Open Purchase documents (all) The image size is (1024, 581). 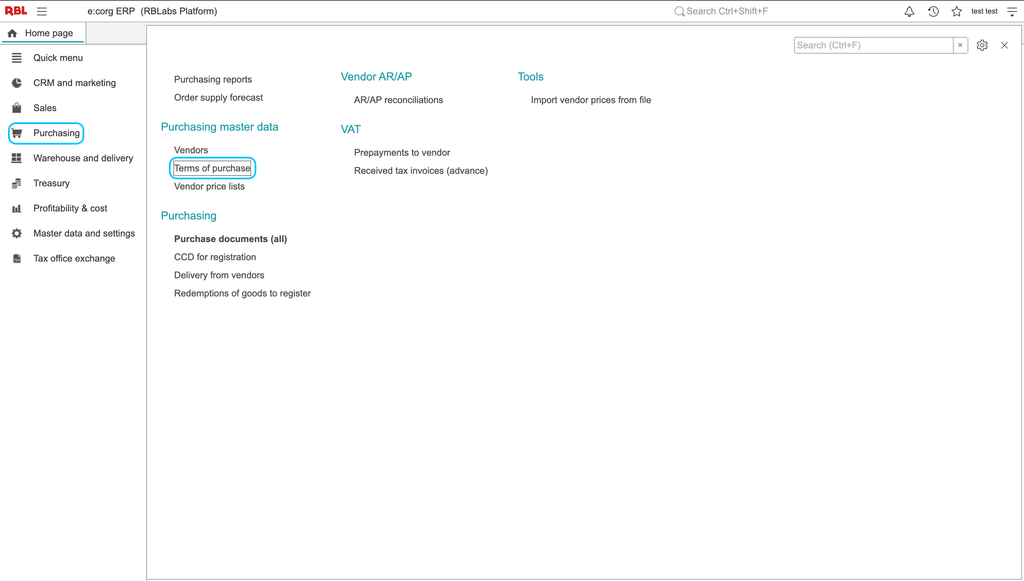[x=231, y=239]
